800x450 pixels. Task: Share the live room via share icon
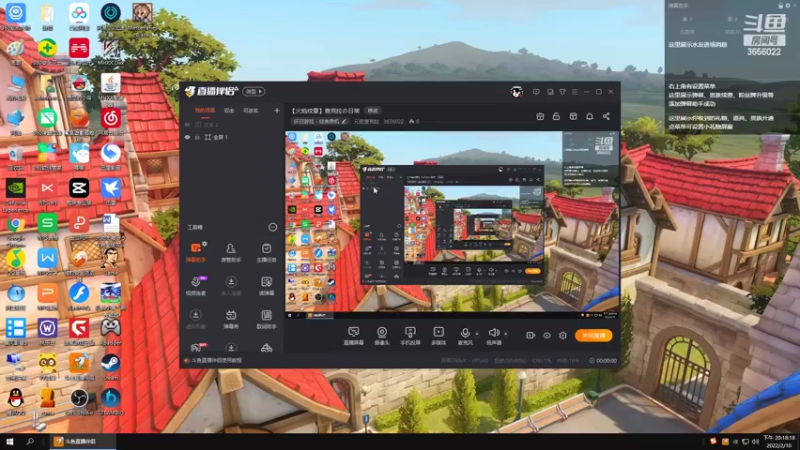click(x=606, y=116)
